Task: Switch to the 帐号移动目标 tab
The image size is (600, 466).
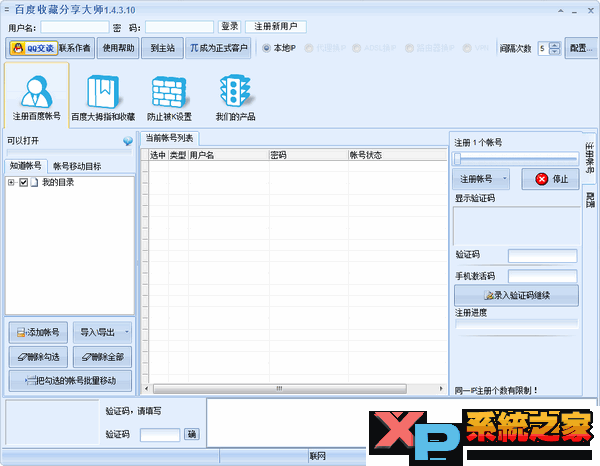Action: [x=77, y=166]
